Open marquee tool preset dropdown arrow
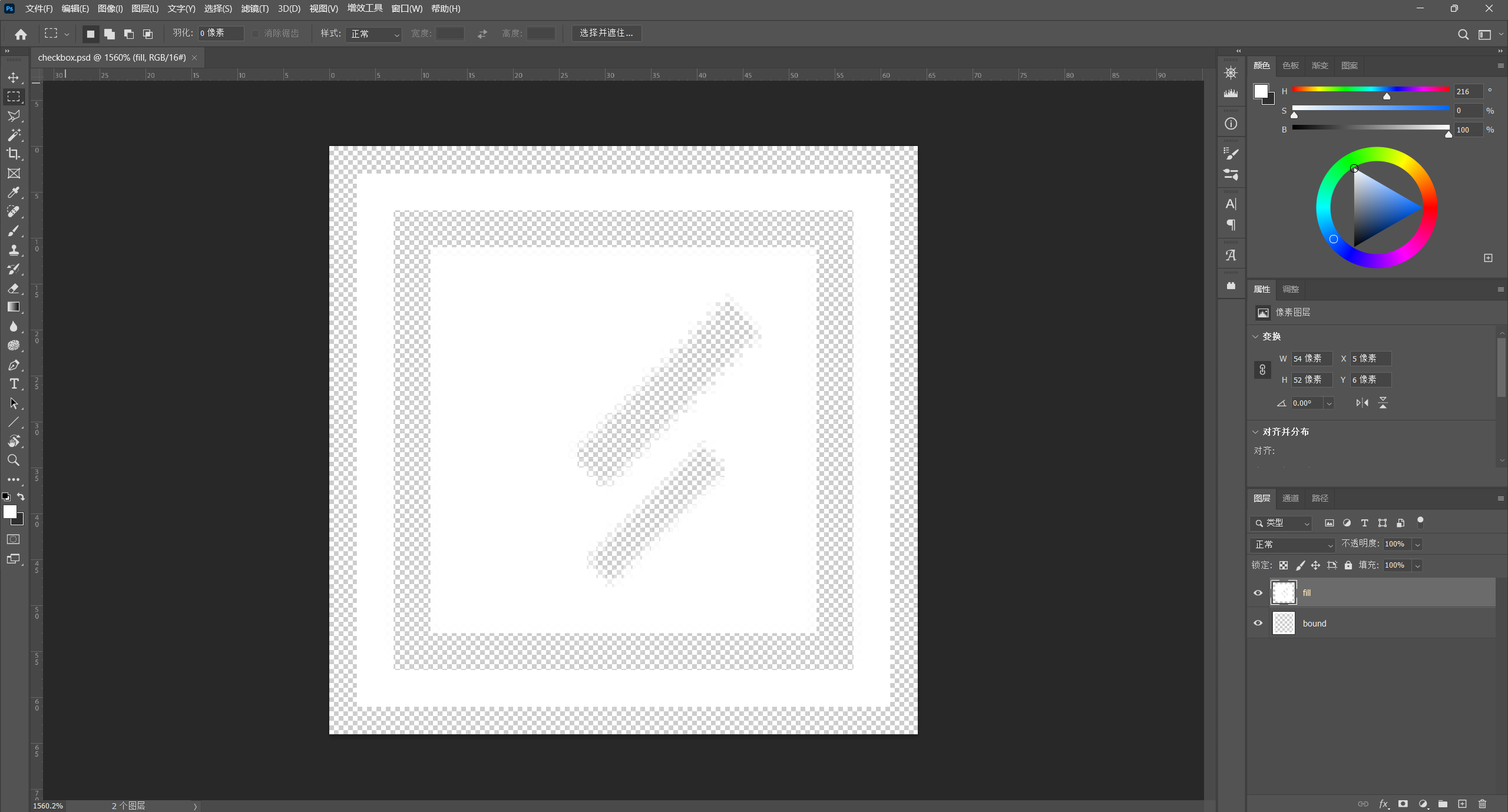Screen dimensions: 1508x812 coord(67,35)
